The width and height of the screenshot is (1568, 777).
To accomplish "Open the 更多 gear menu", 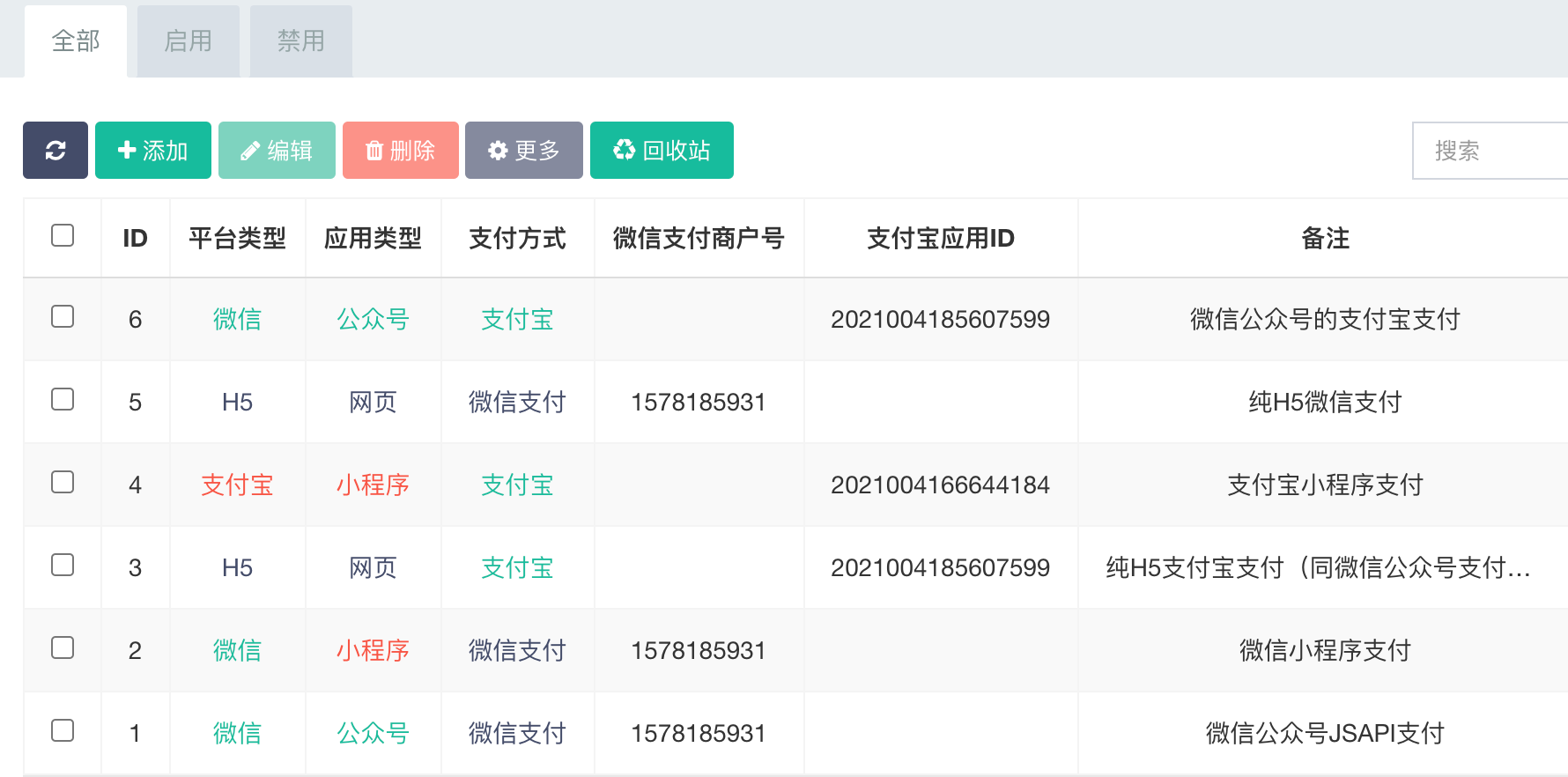I will tap(524, 151).
